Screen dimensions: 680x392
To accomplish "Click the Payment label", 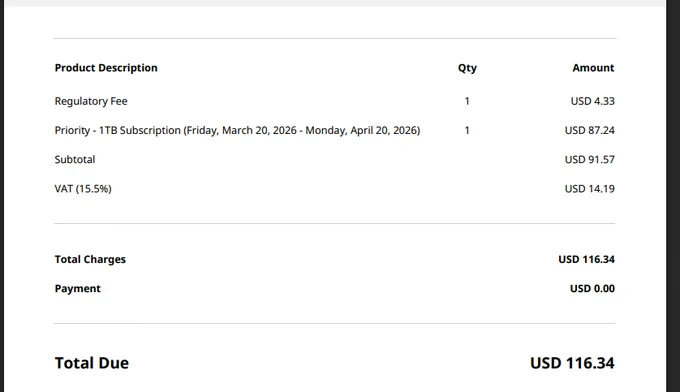I will coord(78,289).
